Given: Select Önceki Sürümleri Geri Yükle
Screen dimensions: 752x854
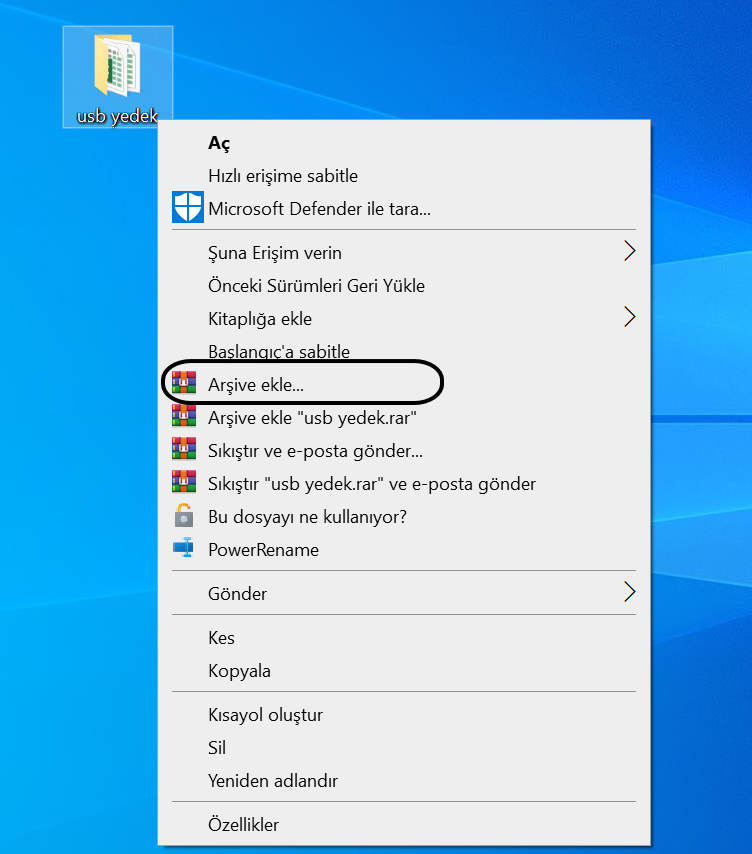Looking at the screenshot, I should pos(316,286).
